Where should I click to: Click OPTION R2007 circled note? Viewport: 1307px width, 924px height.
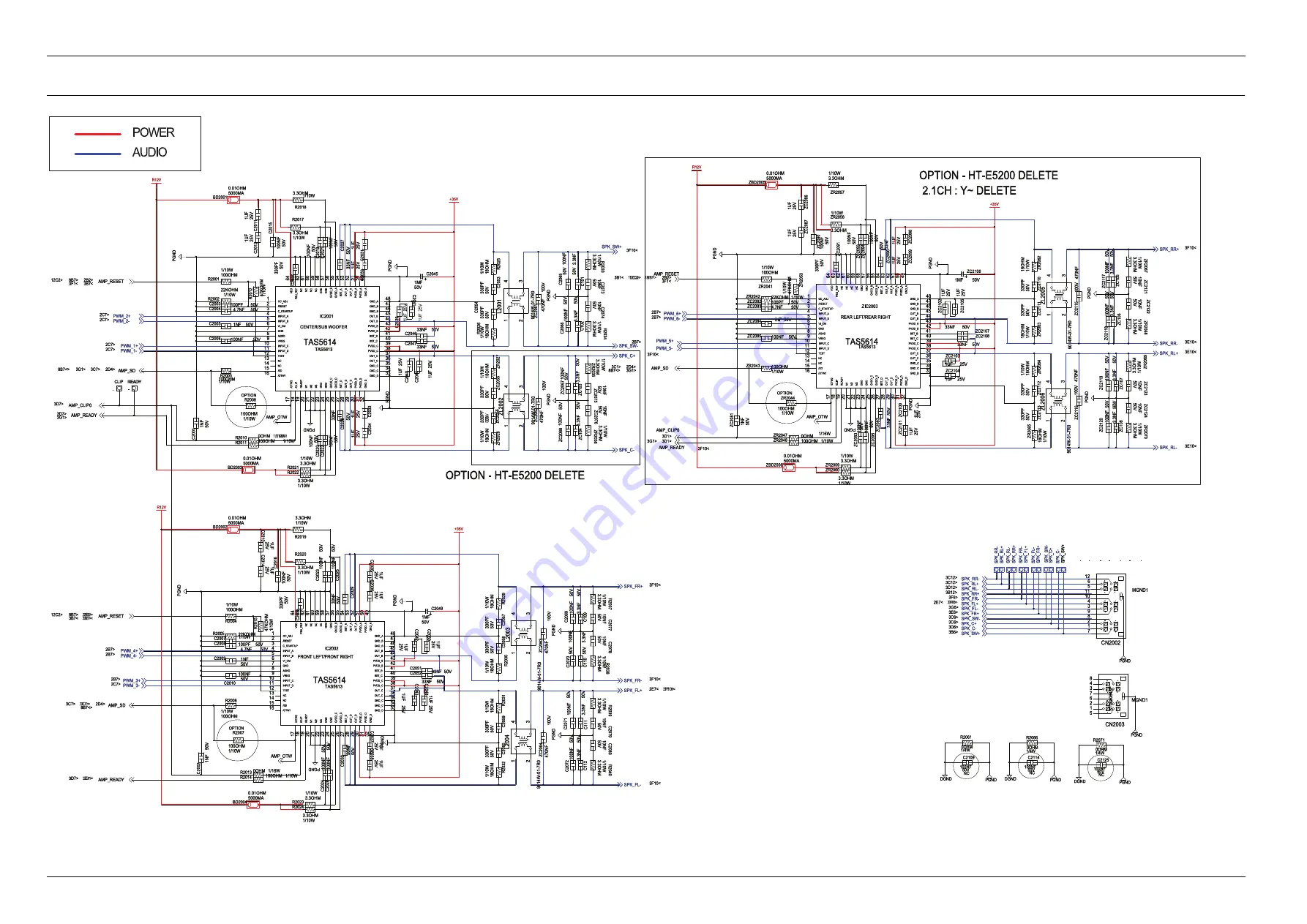[x=237, y=740]
